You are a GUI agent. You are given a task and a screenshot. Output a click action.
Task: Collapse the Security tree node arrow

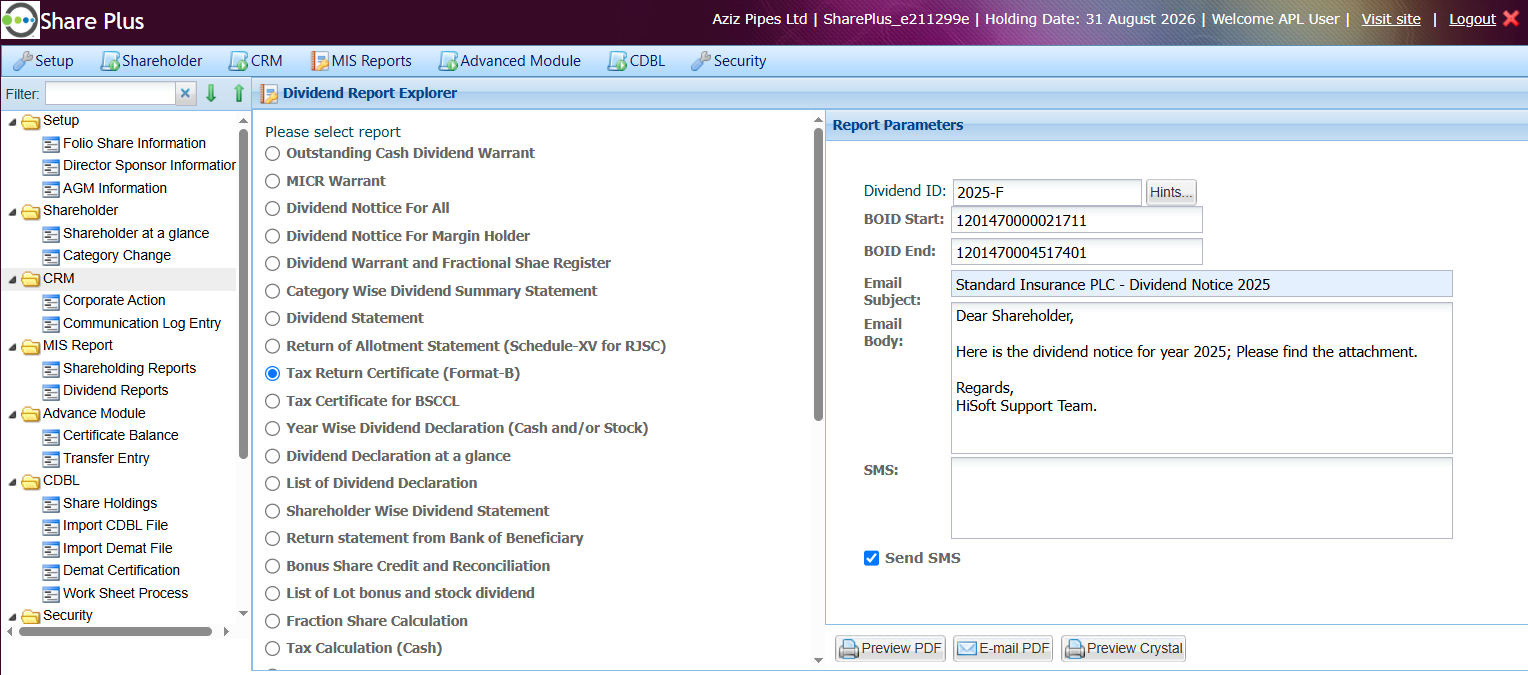12,617
